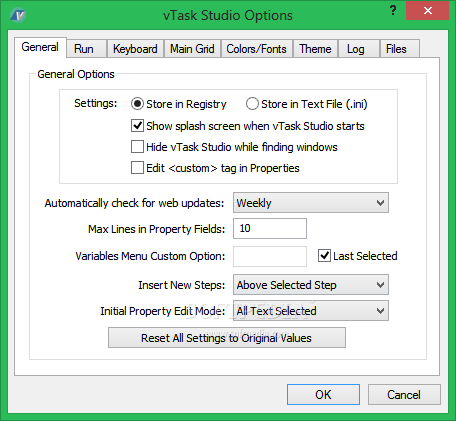The image size is (456, 421).
Task: Click the General Options group label
Action: click(x=76, y=74)
